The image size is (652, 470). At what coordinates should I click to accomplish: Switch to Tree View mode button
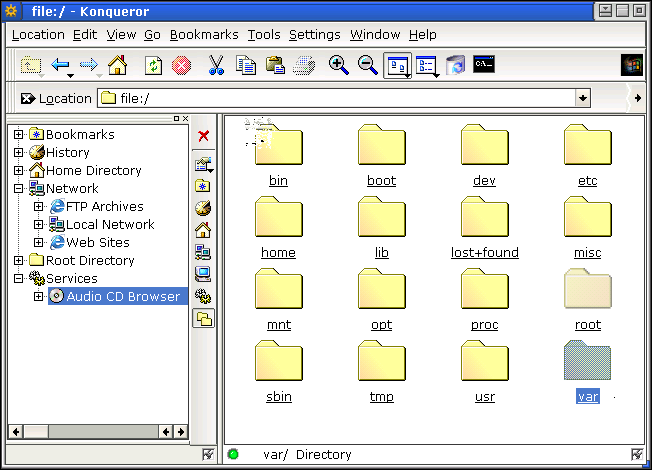pos(427,66)
